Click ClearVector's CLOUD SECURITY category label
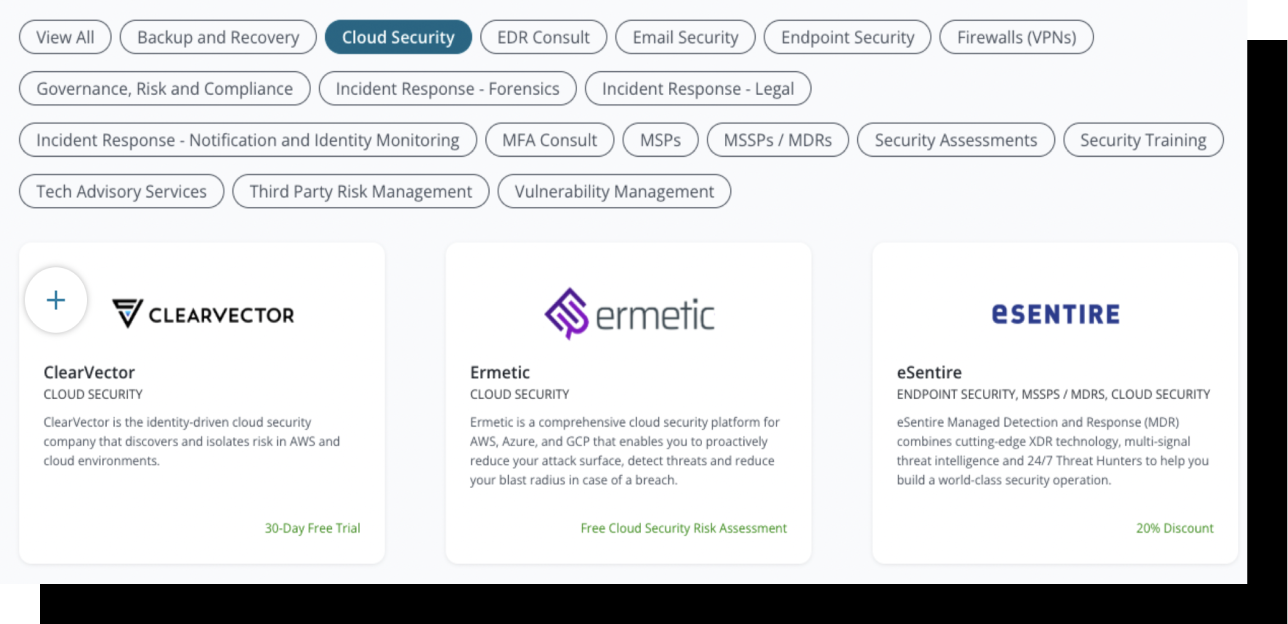 pyautogui.click(x=93, y=394)
